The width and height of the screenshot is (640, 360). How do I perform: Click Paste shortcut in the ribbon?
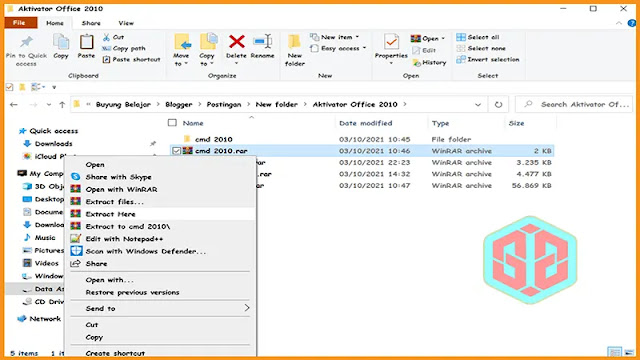pyautogui.click(x=131, y=60)
